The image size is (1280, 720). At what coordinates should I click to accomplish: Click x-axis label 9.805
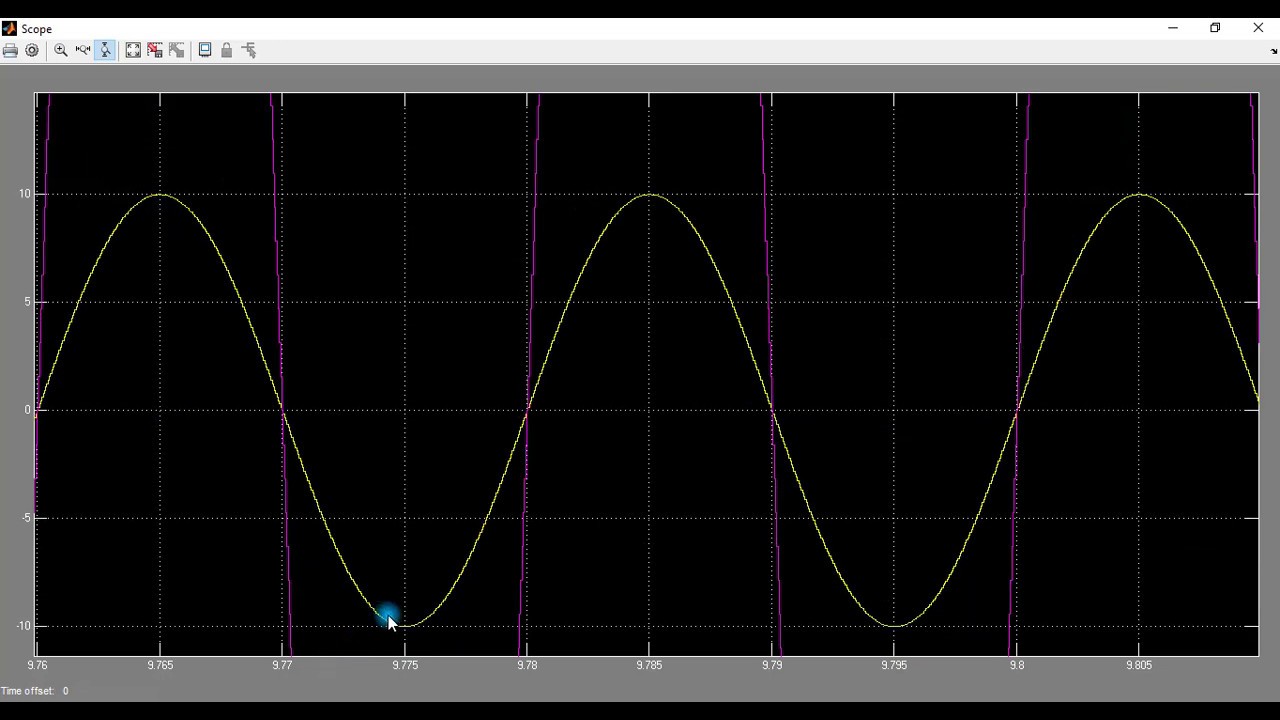point(1139,665)
